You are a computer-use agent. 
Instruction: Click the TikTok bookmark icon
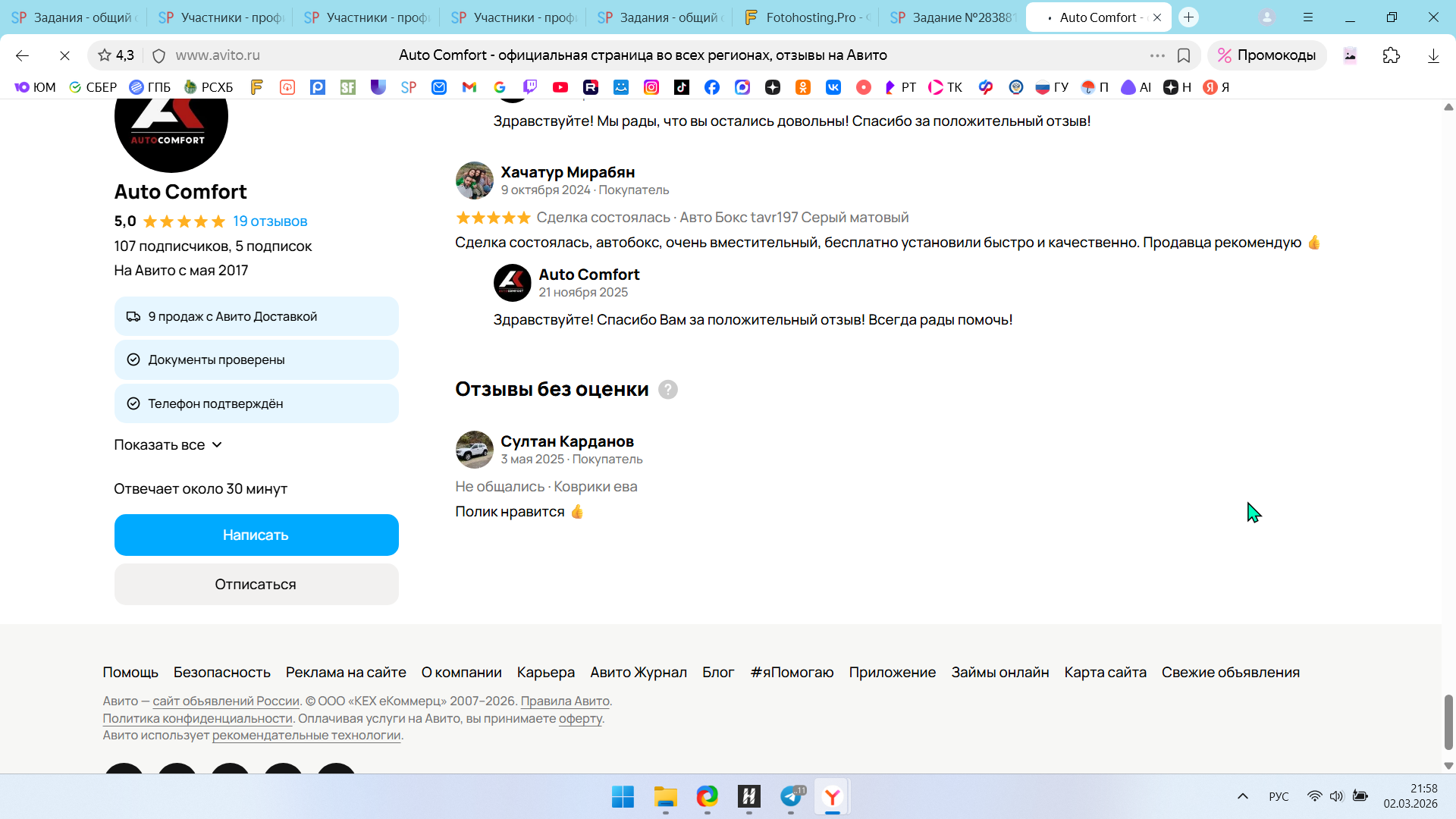682,87
